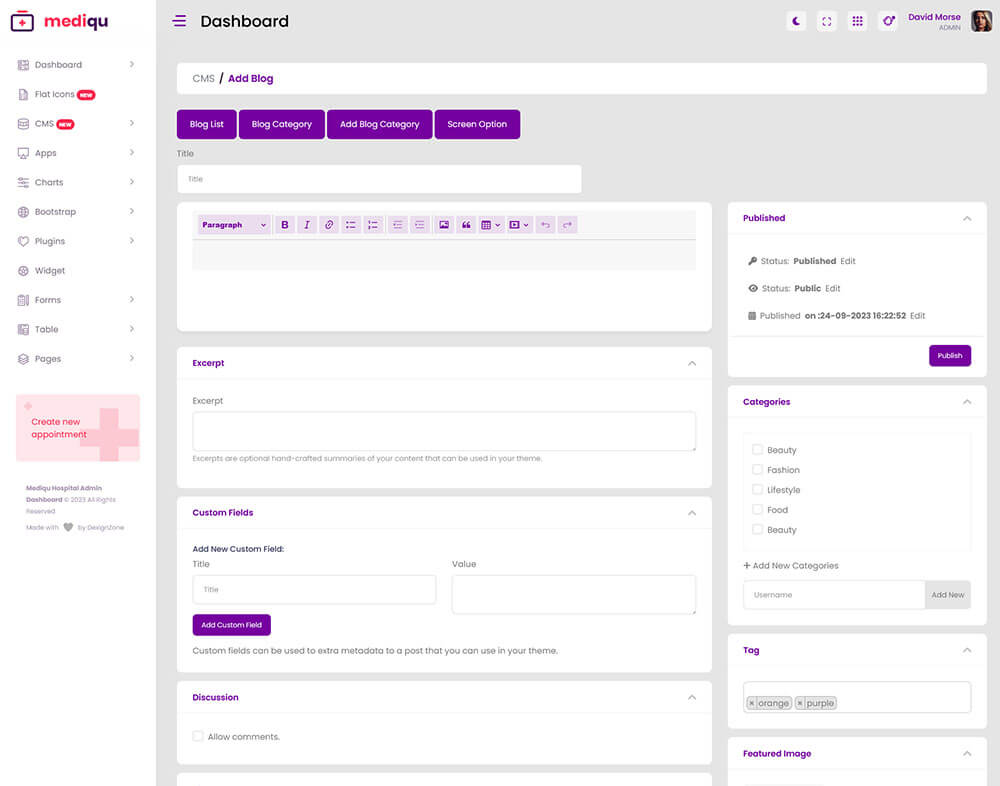The height and width of the screenshot is (786, 1000).
Task: Enter fullscreen mode from the header
Action: 827,21
